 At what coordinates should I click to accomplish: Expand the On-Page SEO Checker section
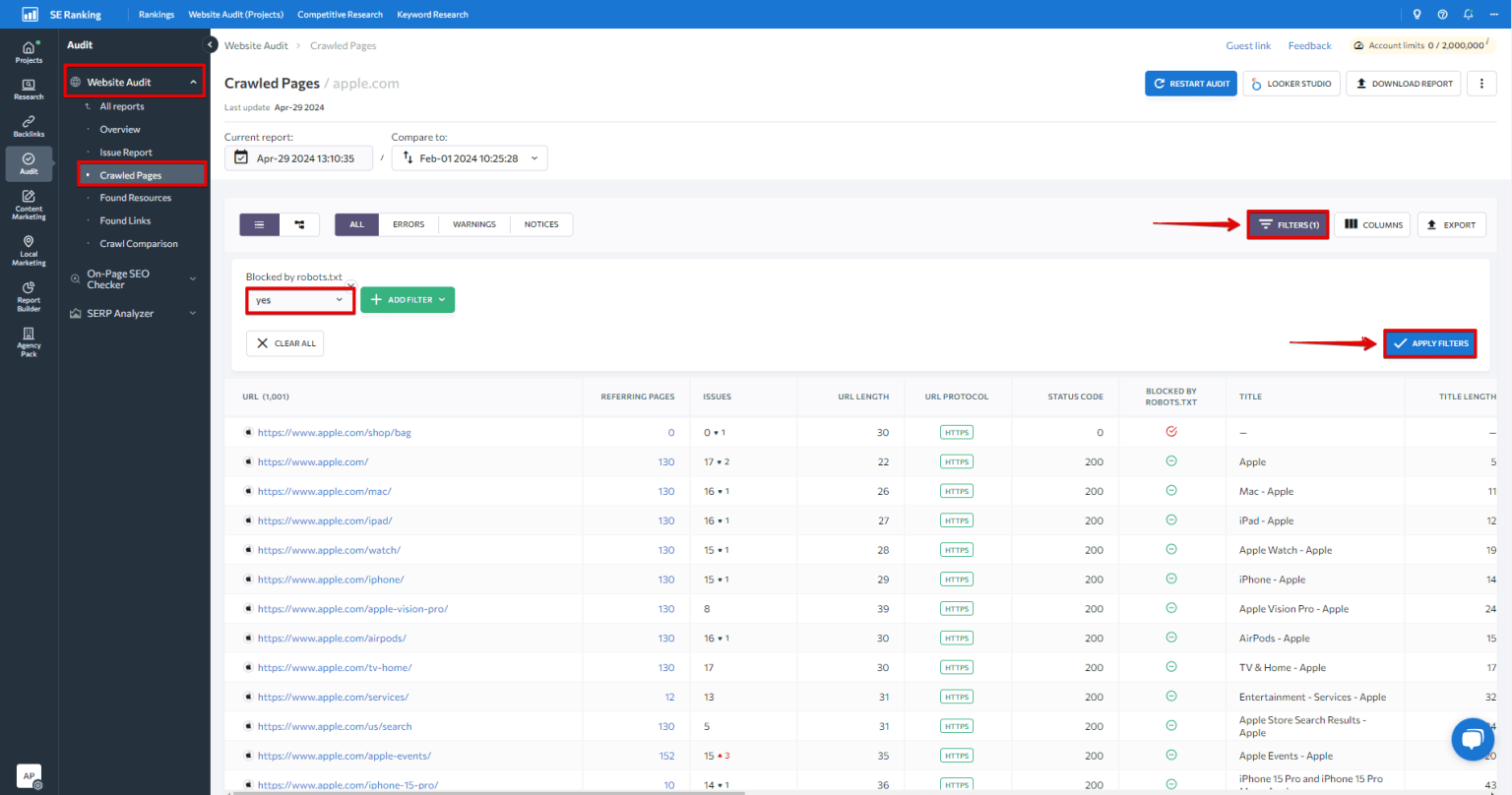pyautogui.click(x=133, y=279)
